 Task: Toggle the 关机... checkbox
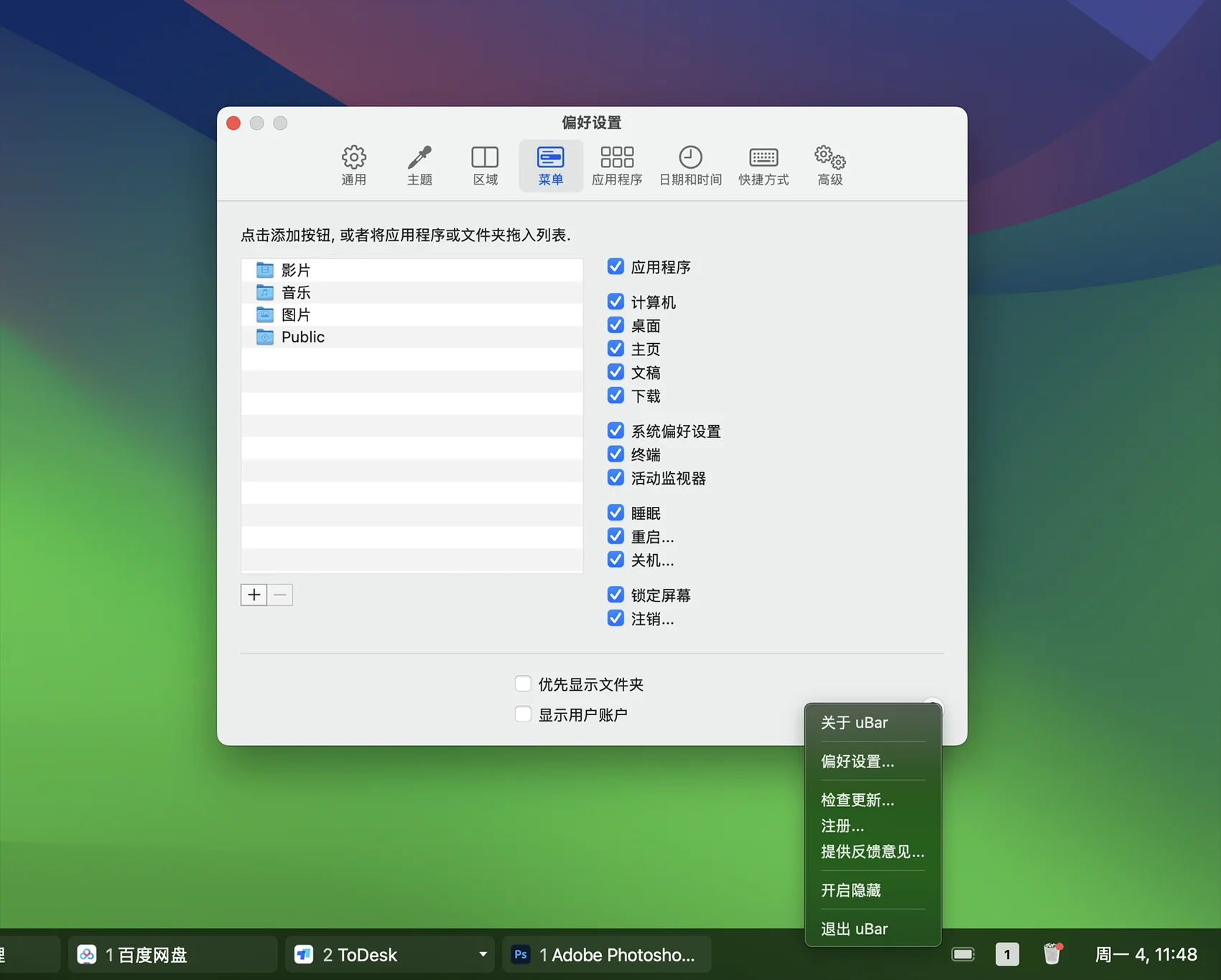pyautogui.click(x=616, y=559)
